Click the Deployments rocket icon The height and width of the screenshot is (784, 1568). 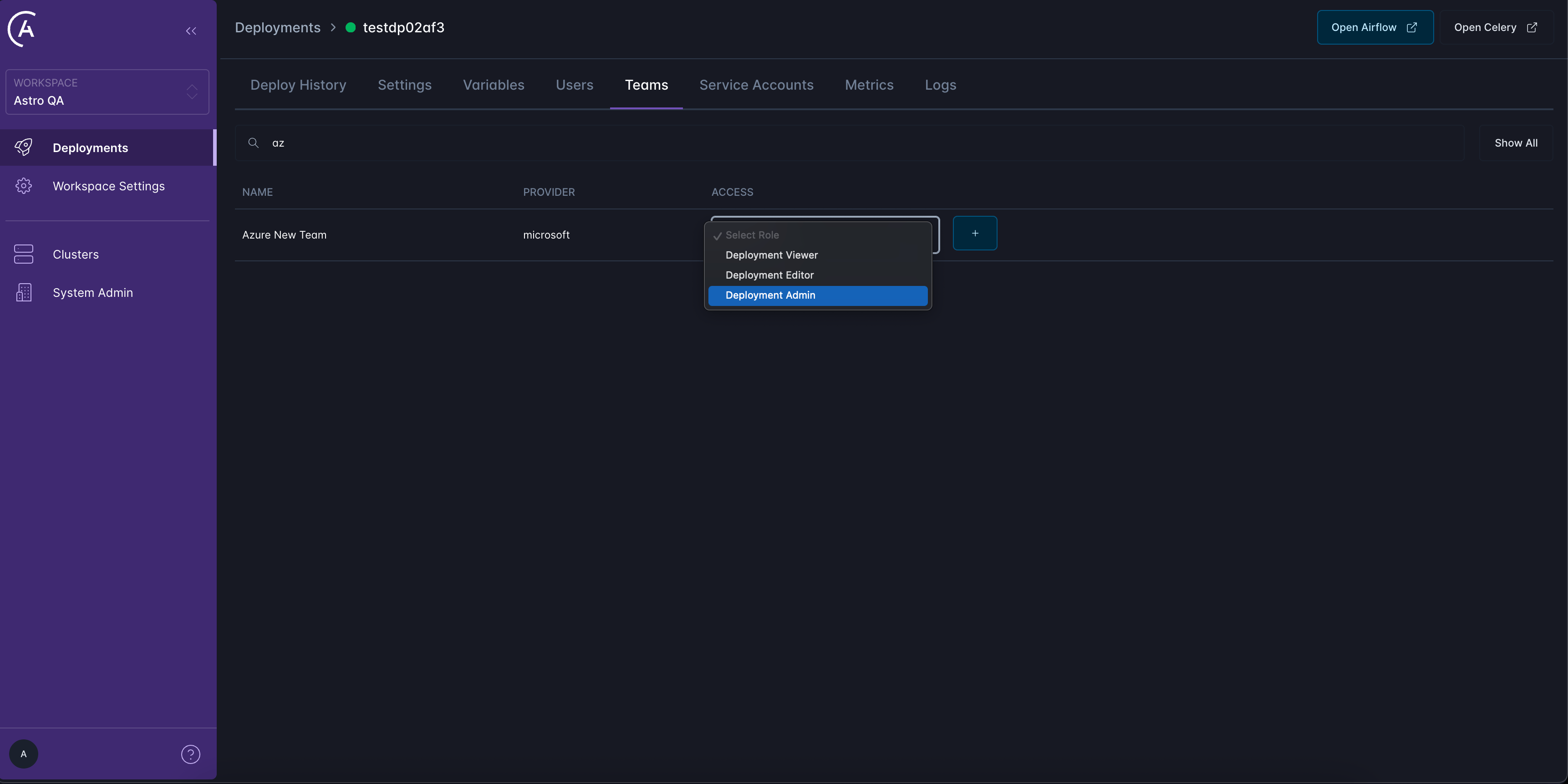tap(24, 148)
